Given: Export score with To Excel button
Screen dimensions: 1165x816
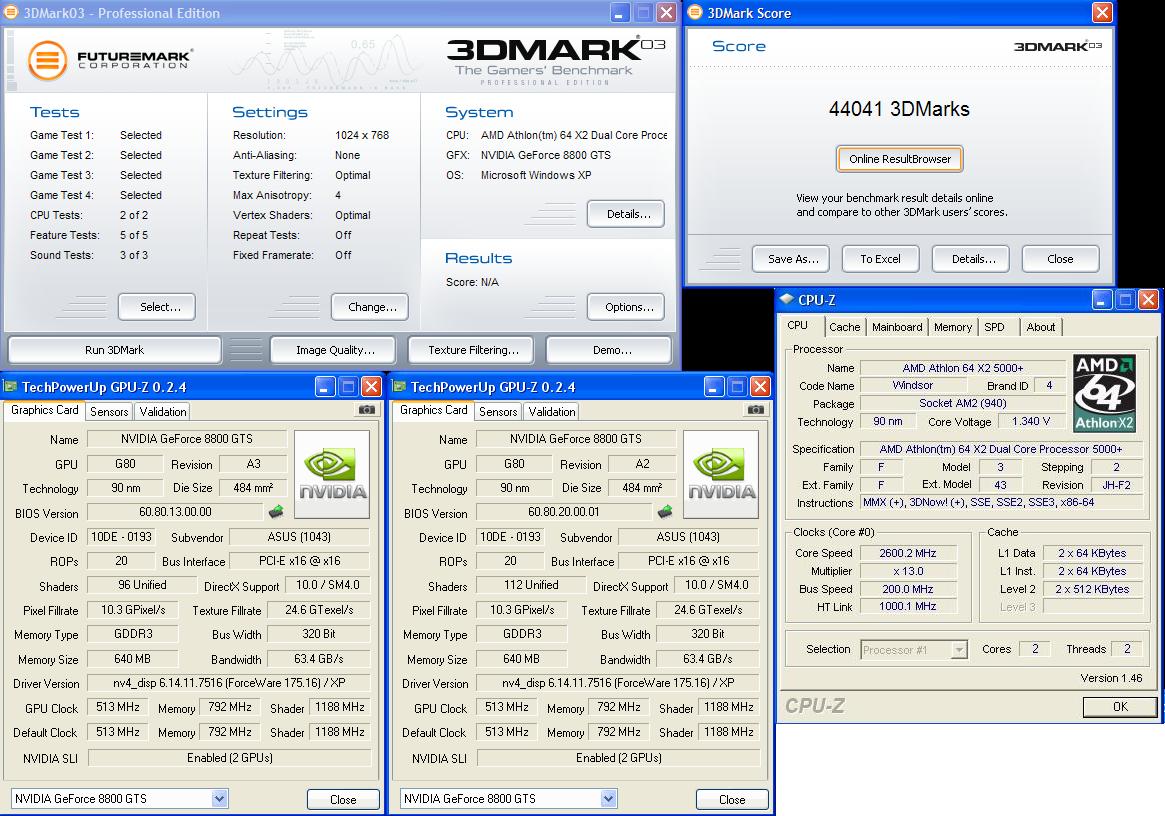Looking at the screenshot, I should click(x=880, y=259).
